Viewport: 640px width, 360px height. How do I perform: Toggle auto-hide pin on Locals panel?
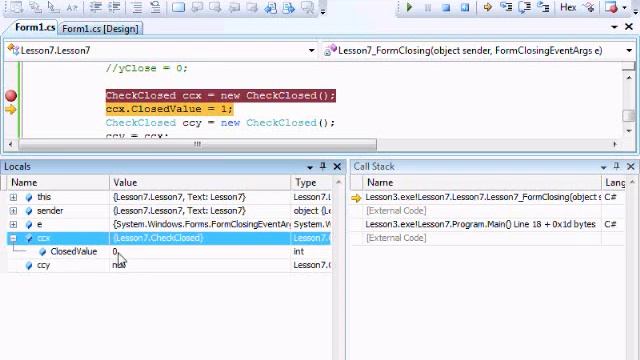pyautogui.click(x=323, y=166)
